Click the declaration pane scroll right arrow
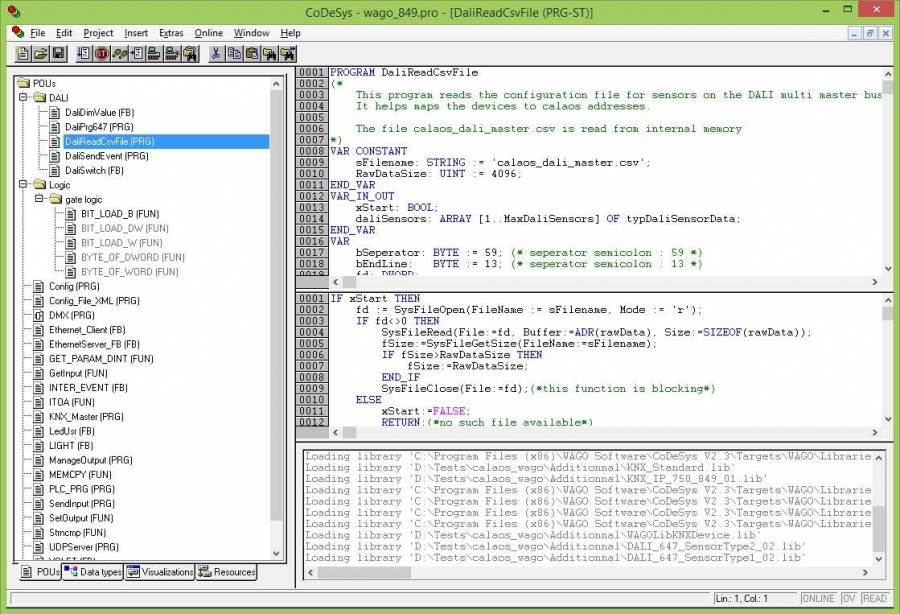The width and height of the screenshot is (900, 614). 875,282
